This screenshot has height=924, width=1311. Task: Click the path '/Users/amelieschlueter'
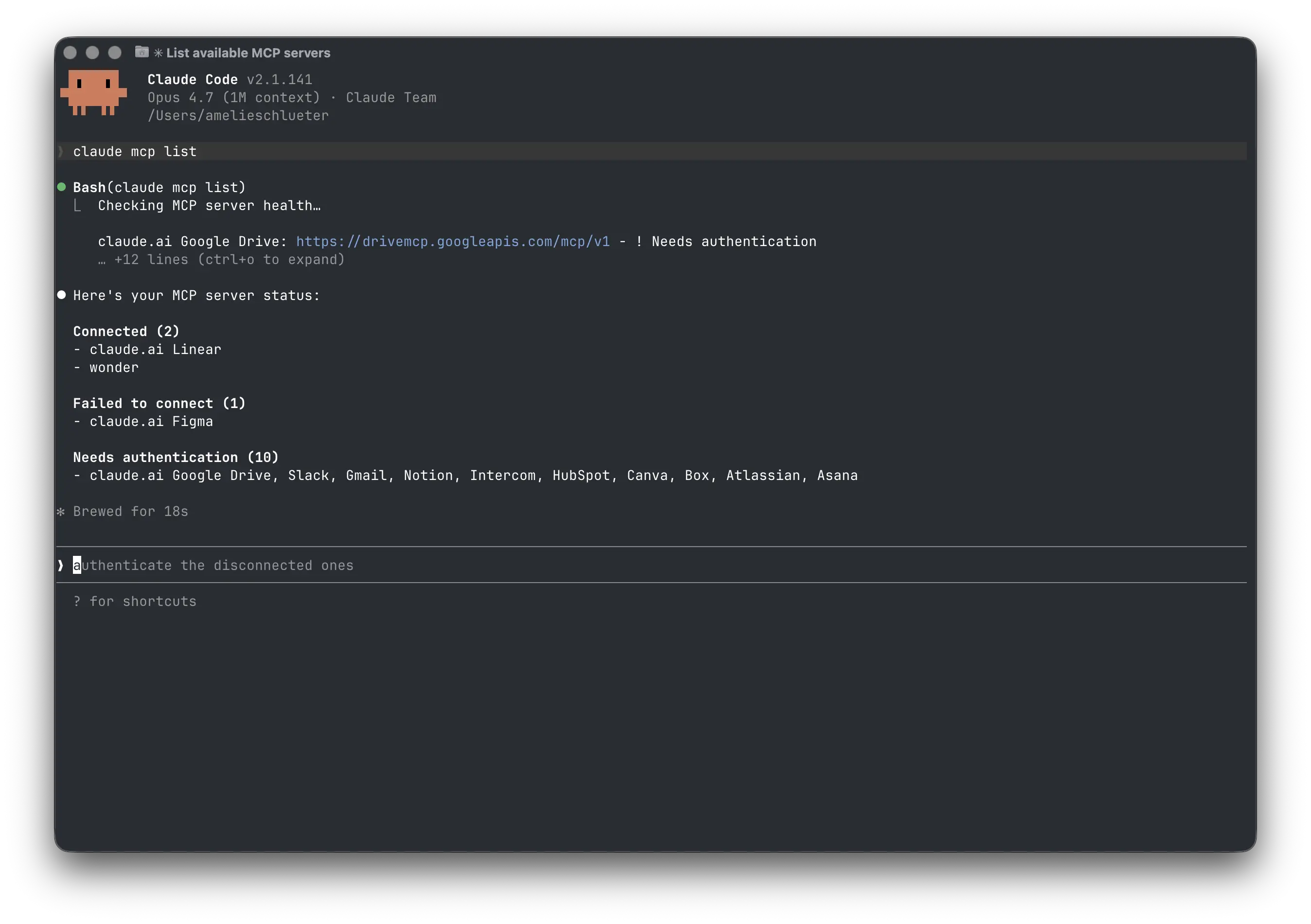(x=238, y=116)
